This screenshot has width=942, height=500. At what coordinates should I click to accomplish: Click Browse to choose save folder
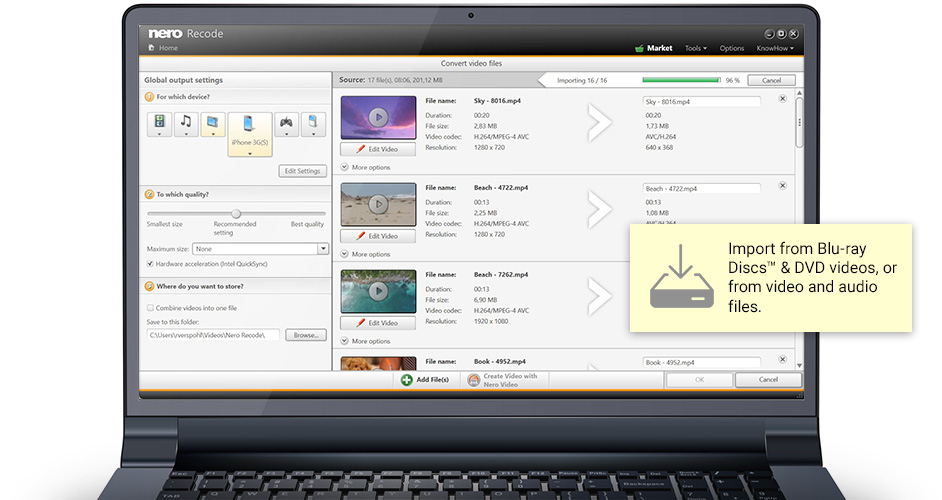pyautogui.click(x=306, y=335)
